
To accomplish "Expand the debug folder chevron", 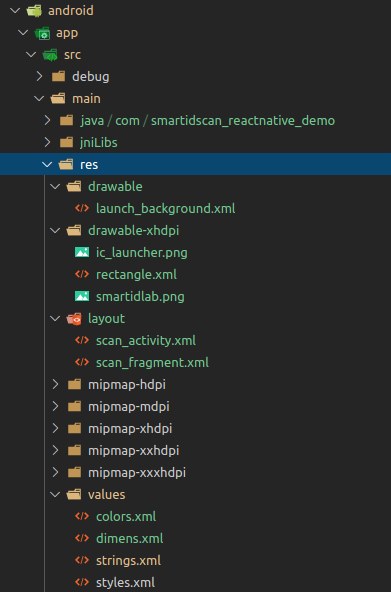I will pyautogui.click(x=39, y=77).
